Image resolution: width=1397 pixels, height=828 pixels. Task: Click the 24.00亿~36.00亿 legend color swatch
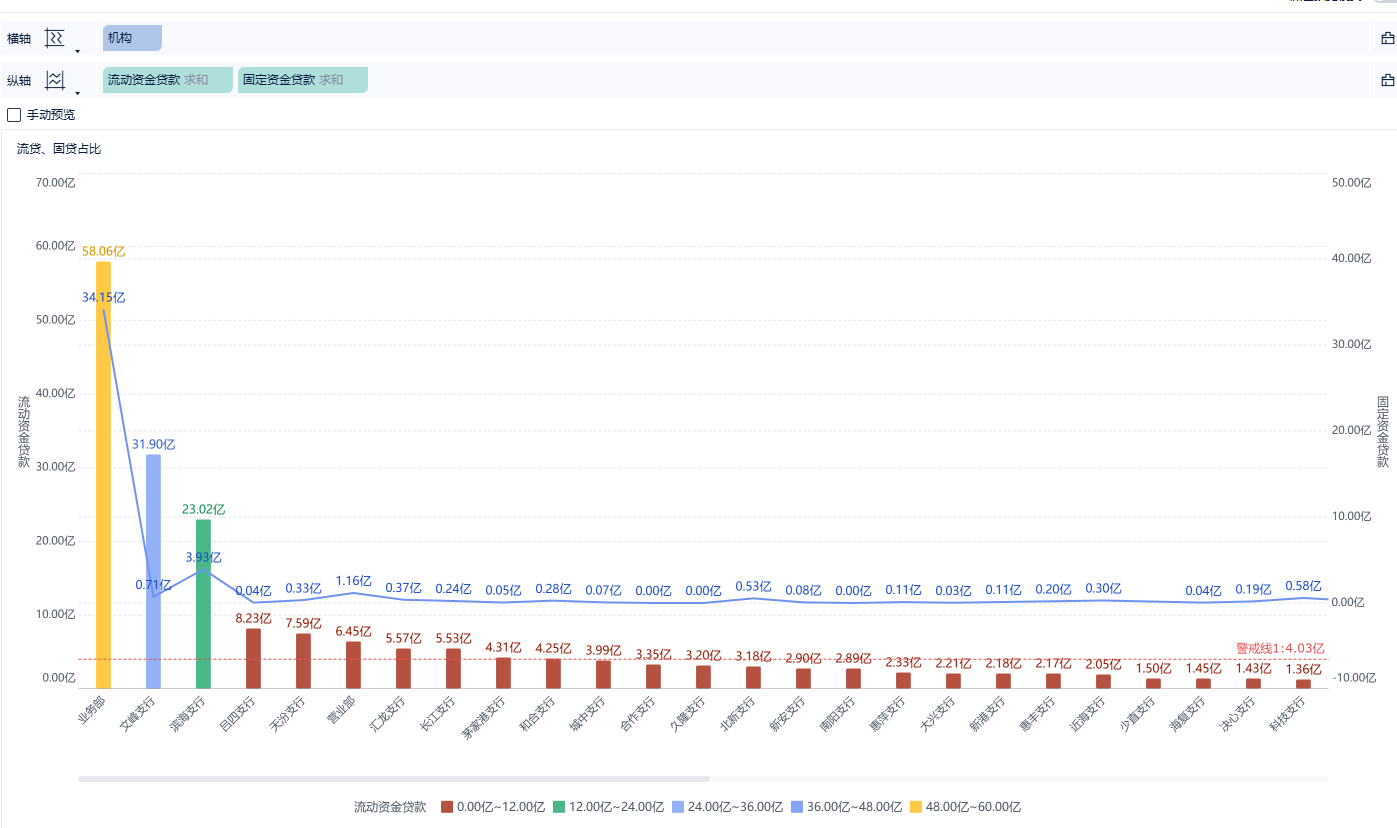pos(678,807)
